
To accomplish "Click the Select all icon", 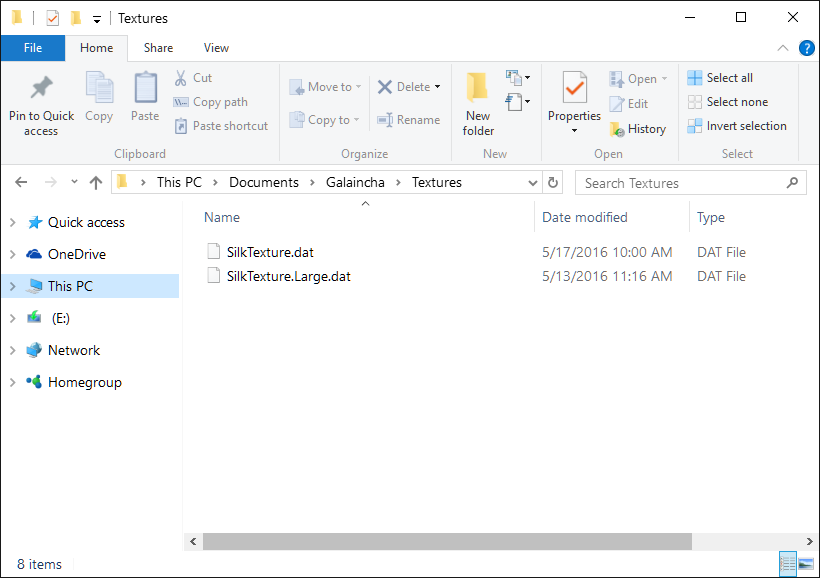I will pos(695,78).
